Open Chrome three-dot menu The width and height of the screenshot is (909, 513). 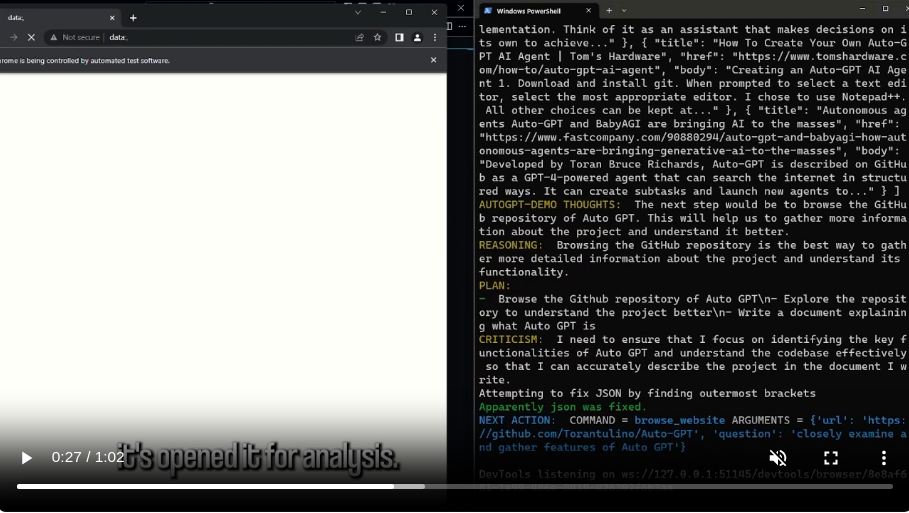(x=435, y=37)
